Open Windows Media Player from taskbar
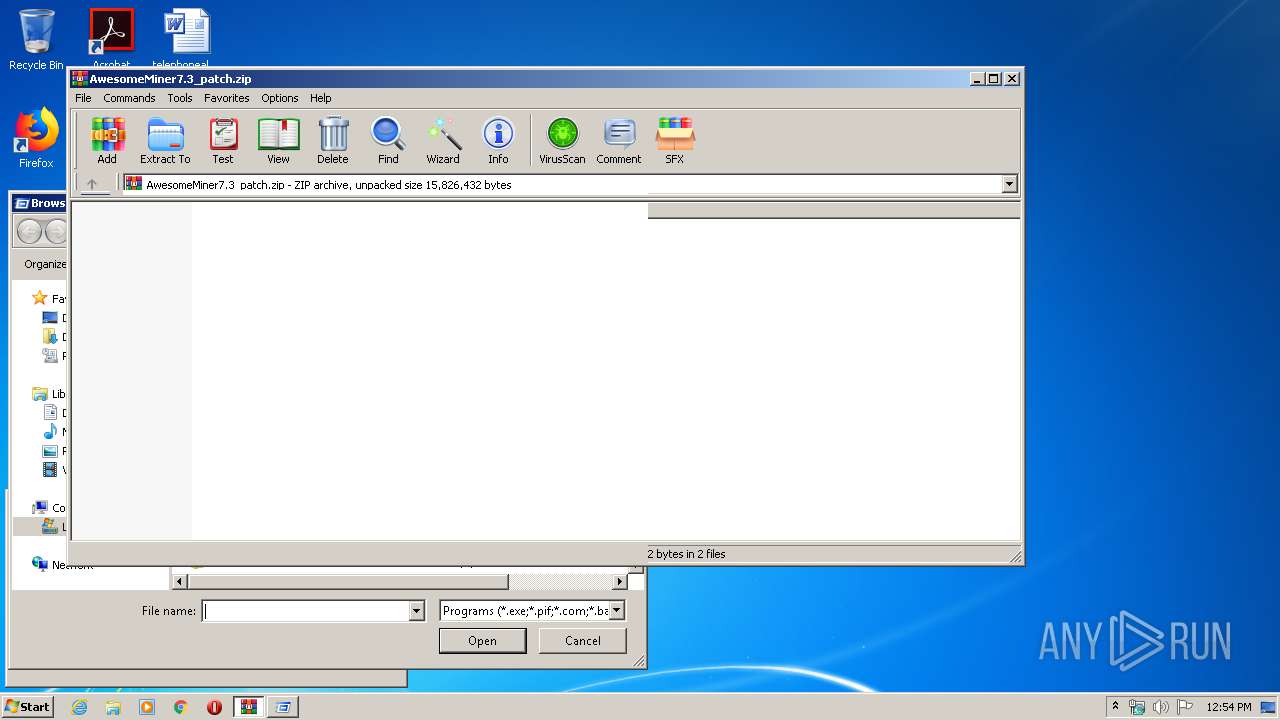The image size is (1280, 720). click(x=147, y=707)
